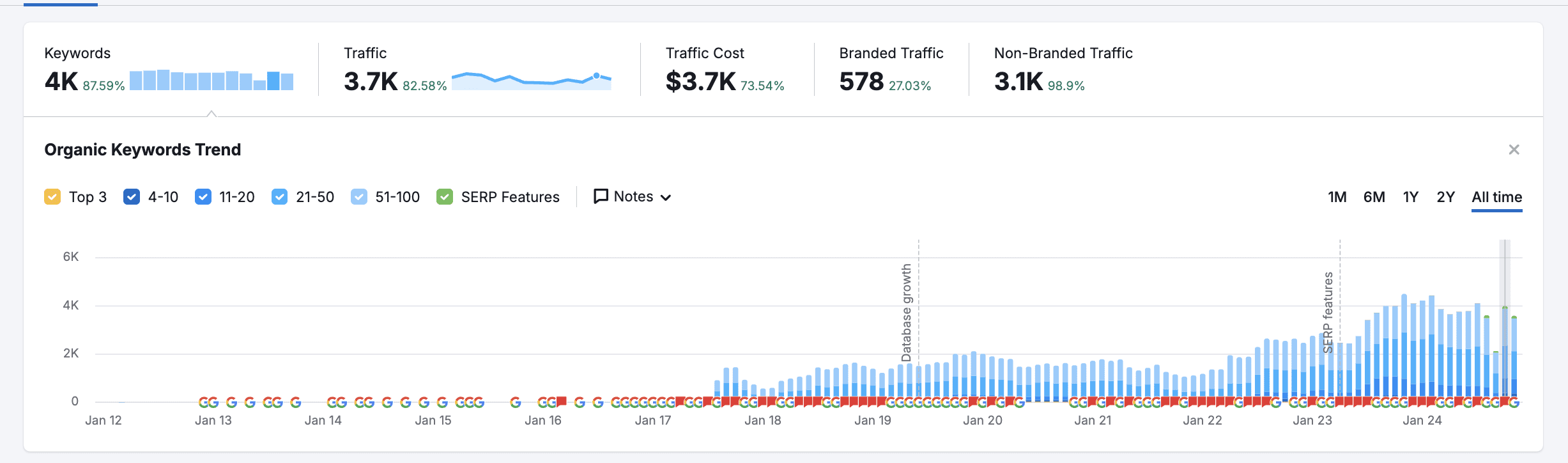Click the 6K y-axis label
The width and height of the screenshot is (1568, 463).
point(71,256)
